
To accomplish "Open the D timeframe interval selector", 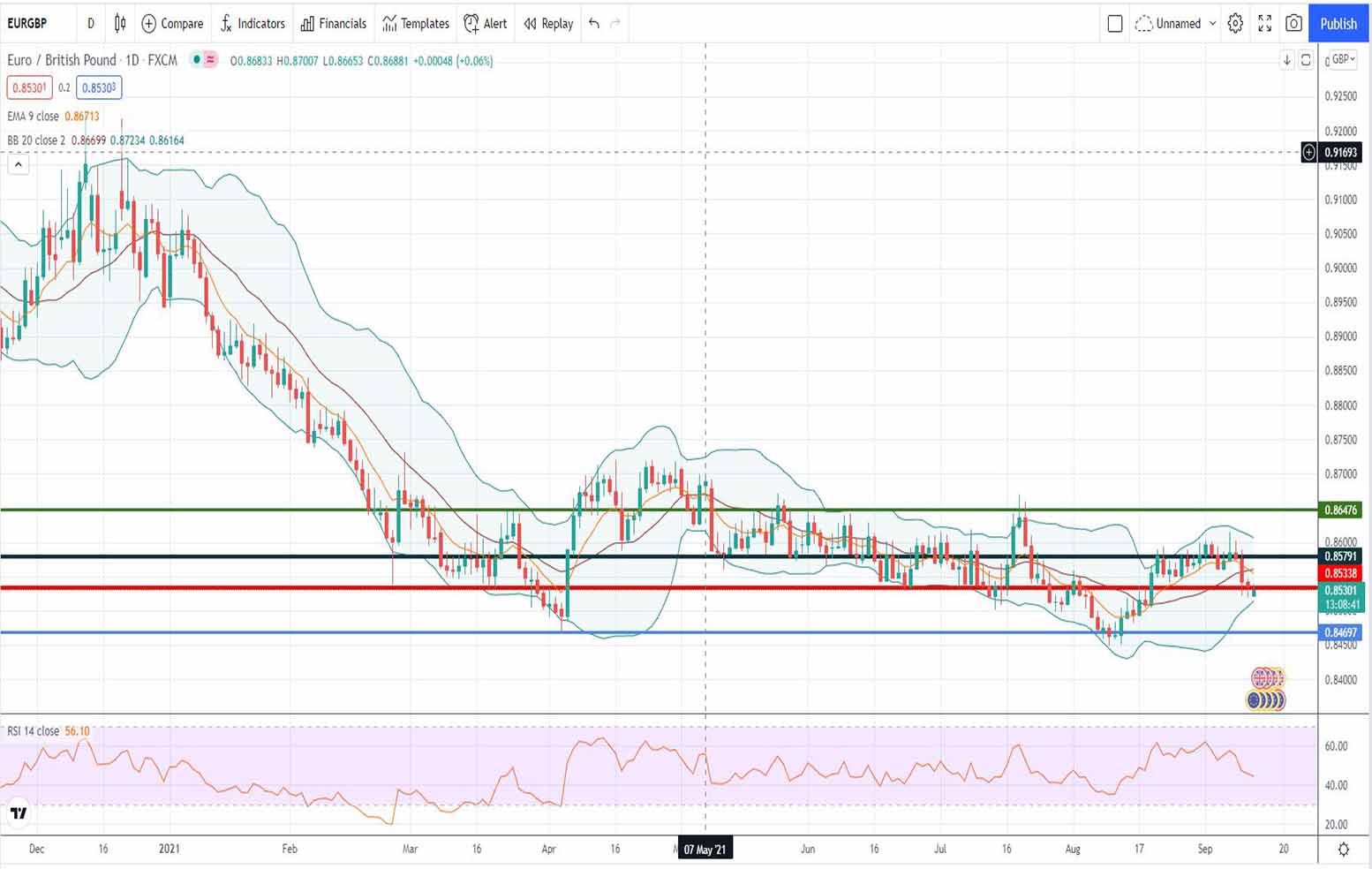I will (90, 24).
